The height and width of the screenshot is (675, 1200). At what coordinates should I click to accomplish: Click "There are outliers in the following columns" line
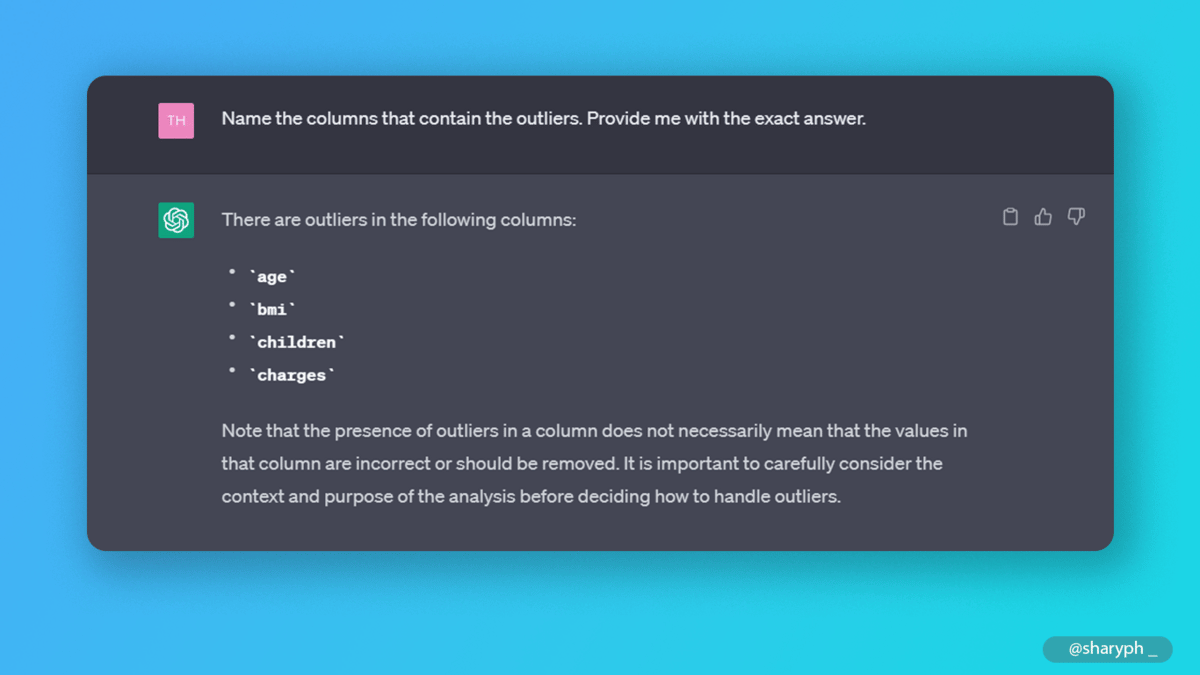click(398, 220)
